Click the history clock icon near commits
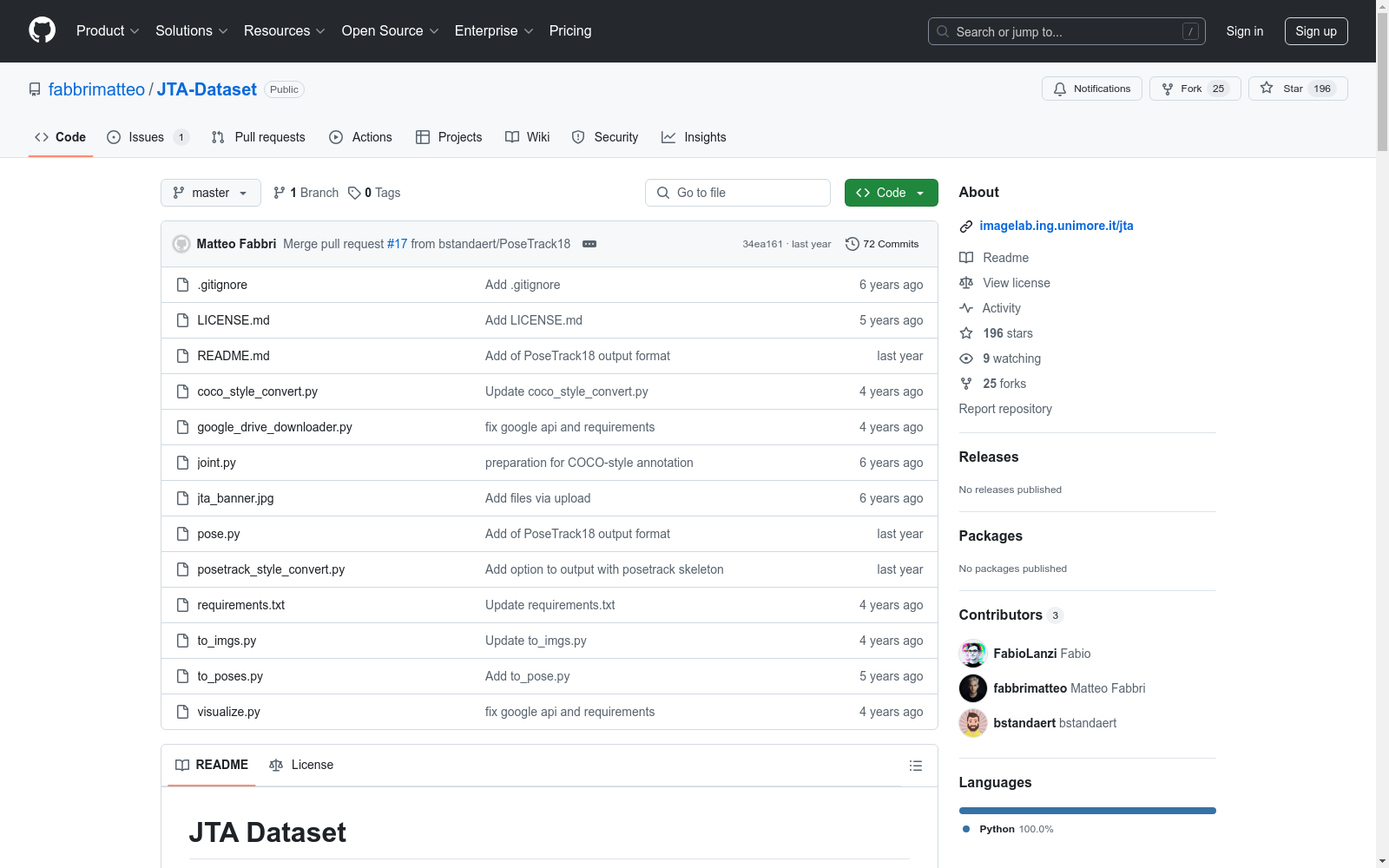 pos(852,244)
